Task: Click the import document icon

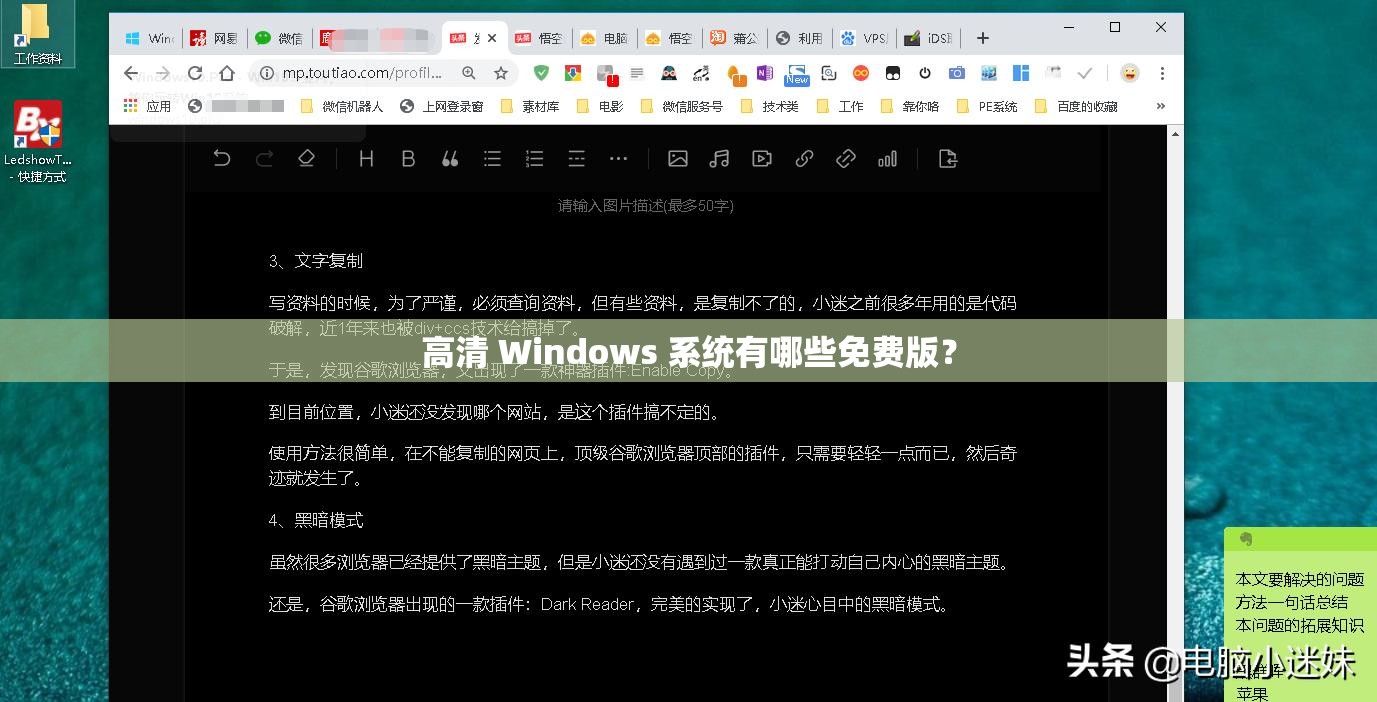Action: (x=948, y=158)
